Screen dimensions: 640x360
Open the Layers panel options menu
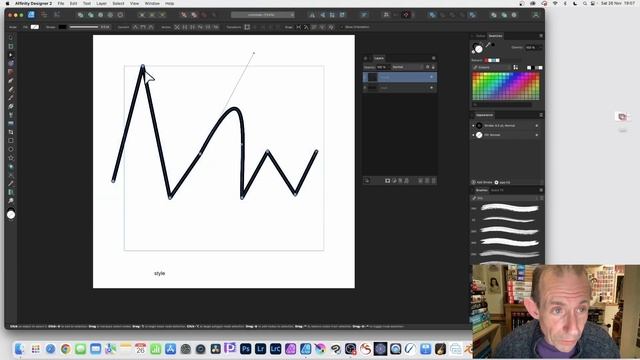click(433, 58)
